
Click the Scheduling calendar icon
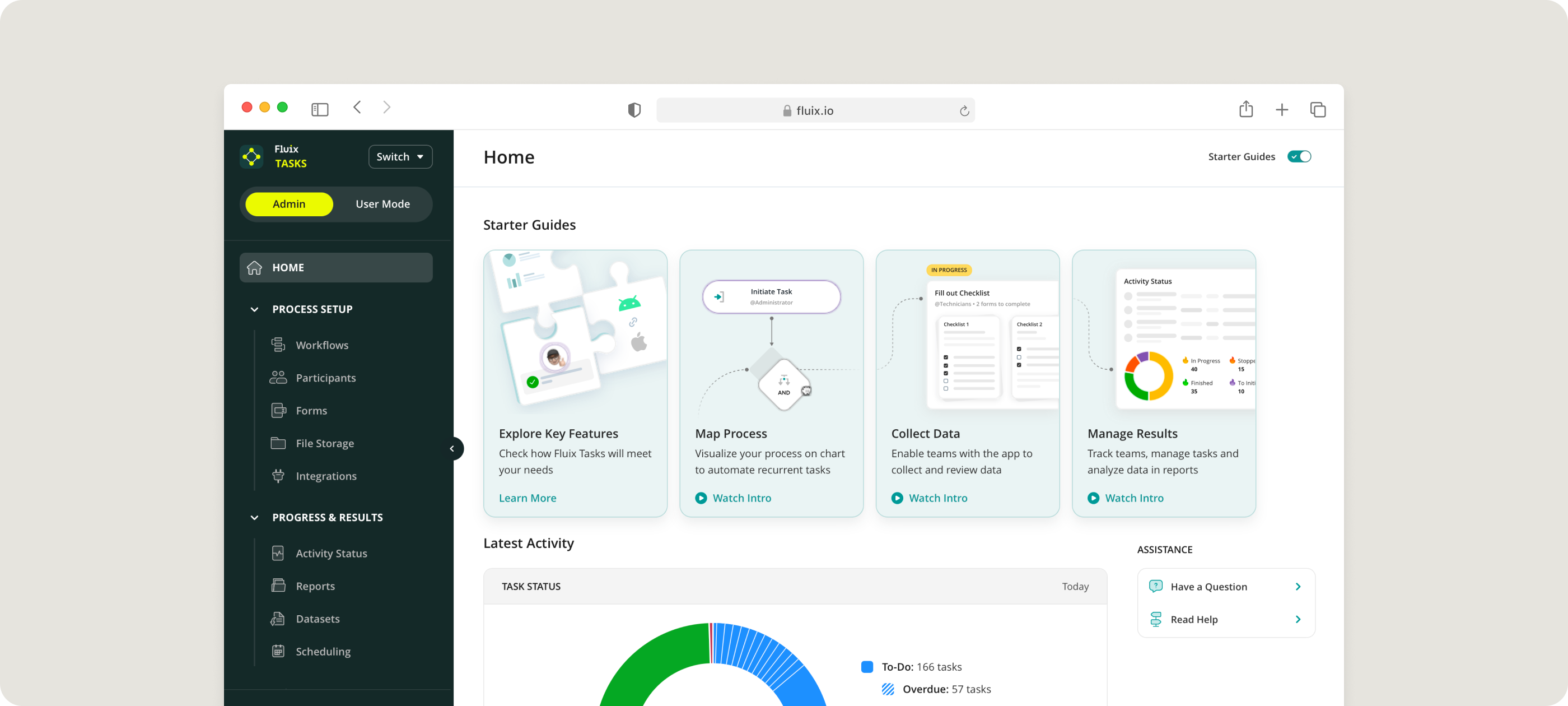(278, 651)
